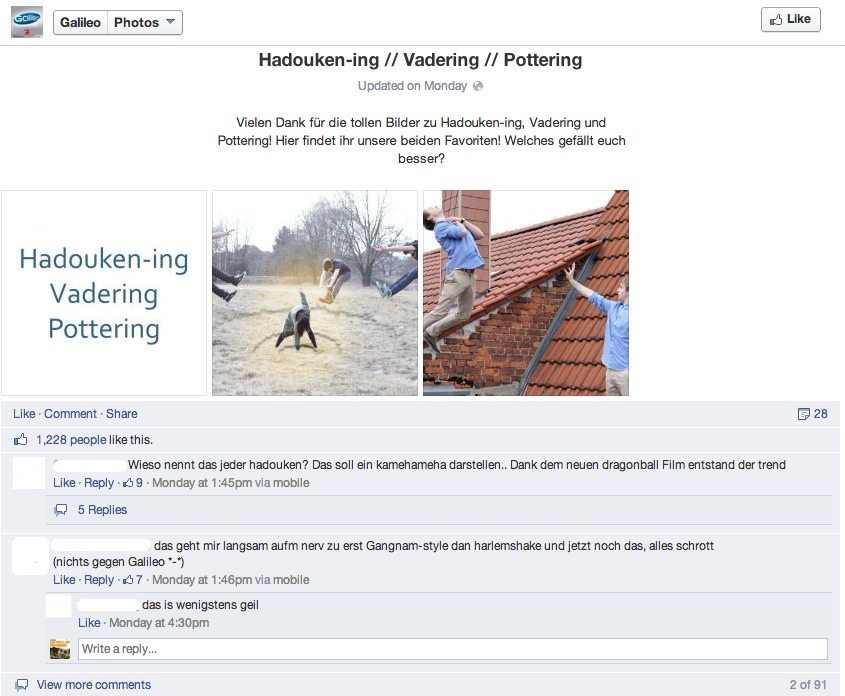845x696 pixels.
Task: Click the thumbs-up Like button at top right
Action: click(x=791, y=19)
